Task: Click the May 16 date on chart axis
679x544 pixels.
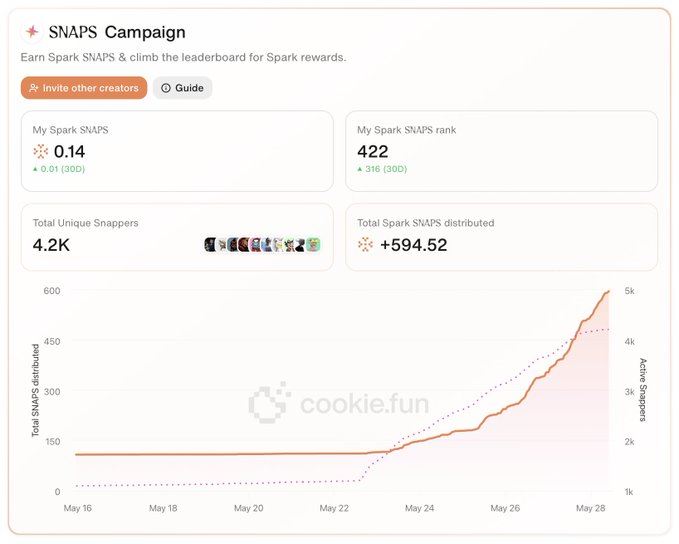Action: tap(76, 508)
